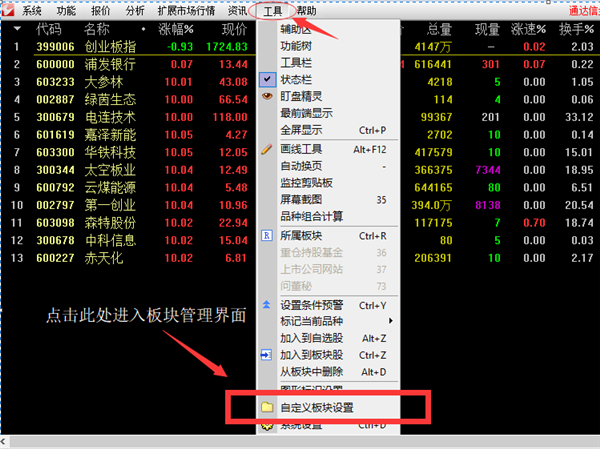Click the app logo icon in the menu bar
The width and height of the screenshot is (600, 449).
(9, 10)
